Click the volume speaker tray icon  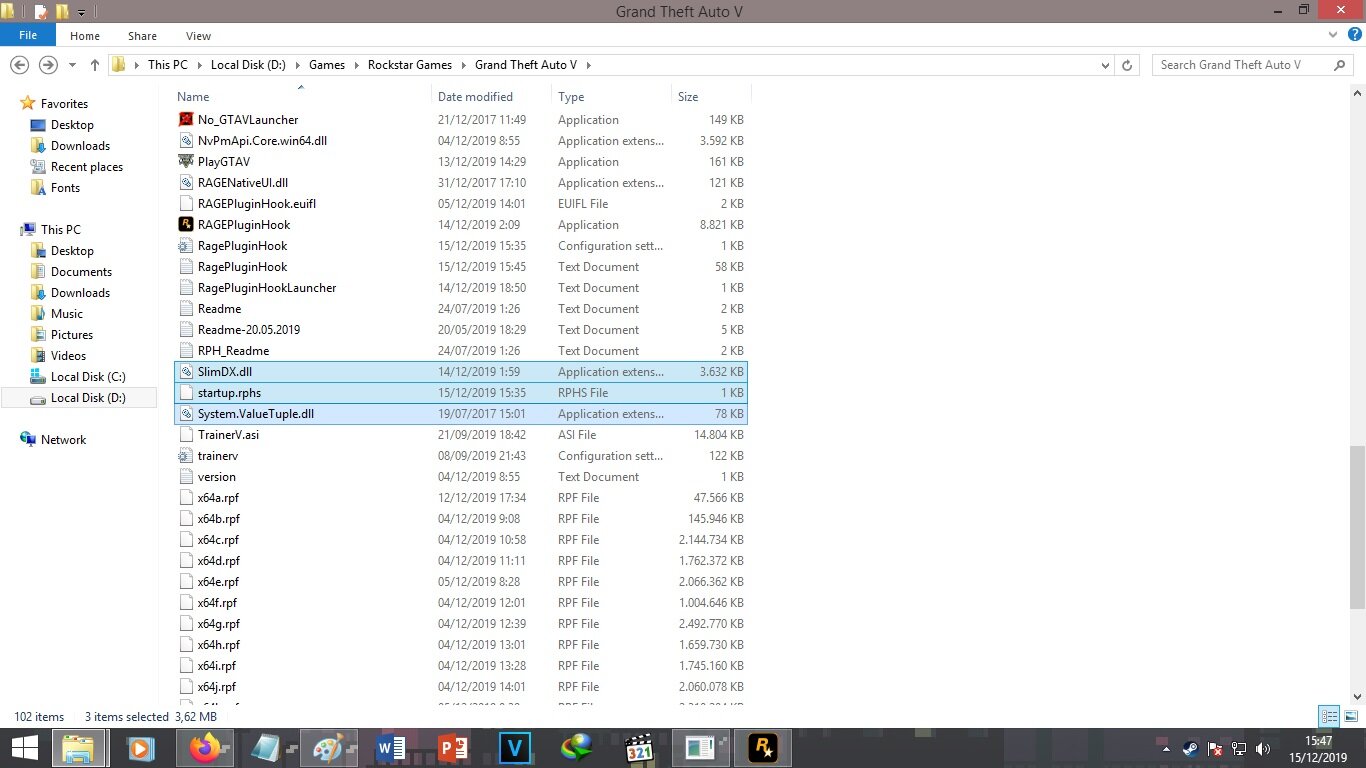[x=1263, y=748]
